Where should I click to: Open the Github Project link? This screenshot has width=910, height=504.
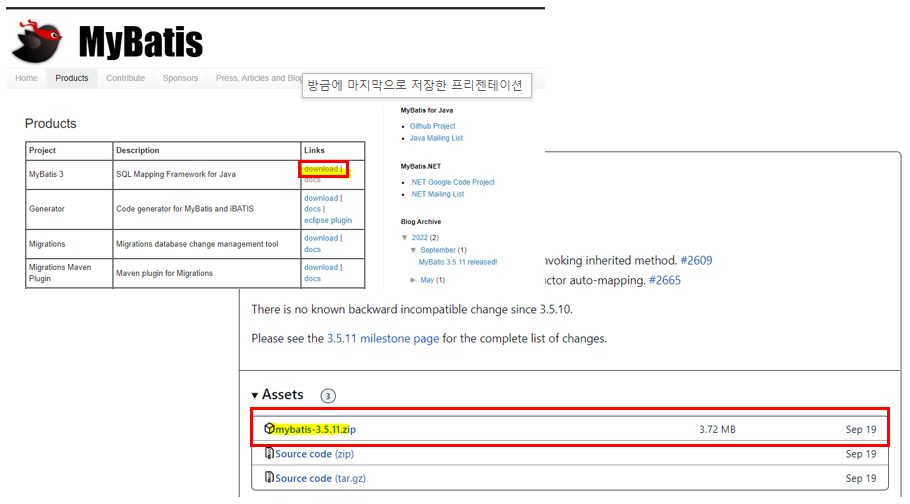pos(432,126)
